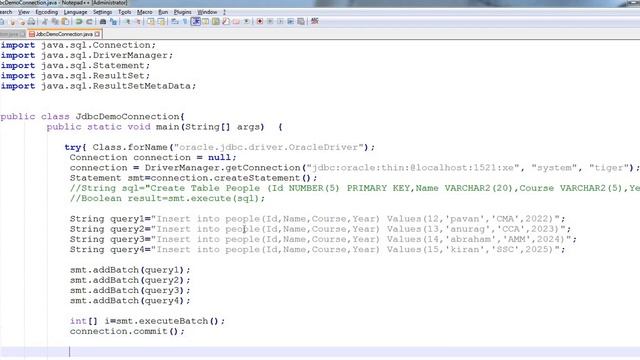The width and height of the screenshot is (640, 360).
Task: Click Save Recorded Macro icon
Action: [x=301, y=21]
